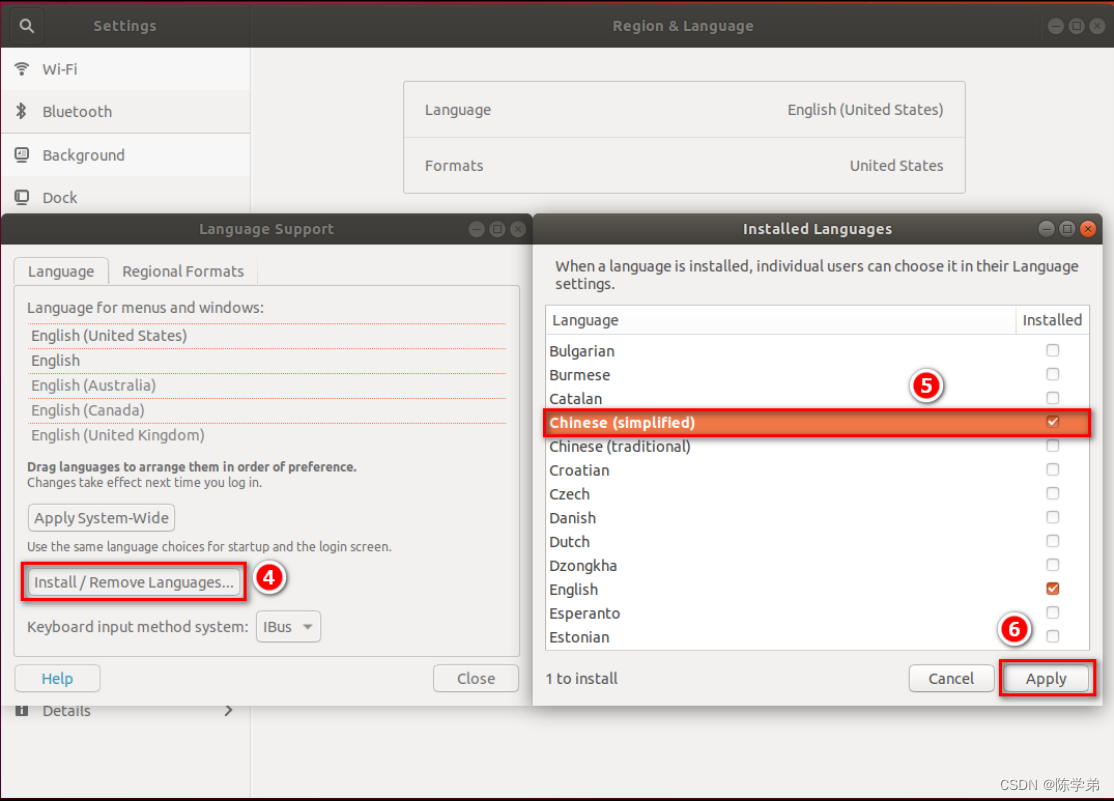Screen dimensions: 1114x801
Task: Select the Esperanto language row
Action: [x=817, y=613]
